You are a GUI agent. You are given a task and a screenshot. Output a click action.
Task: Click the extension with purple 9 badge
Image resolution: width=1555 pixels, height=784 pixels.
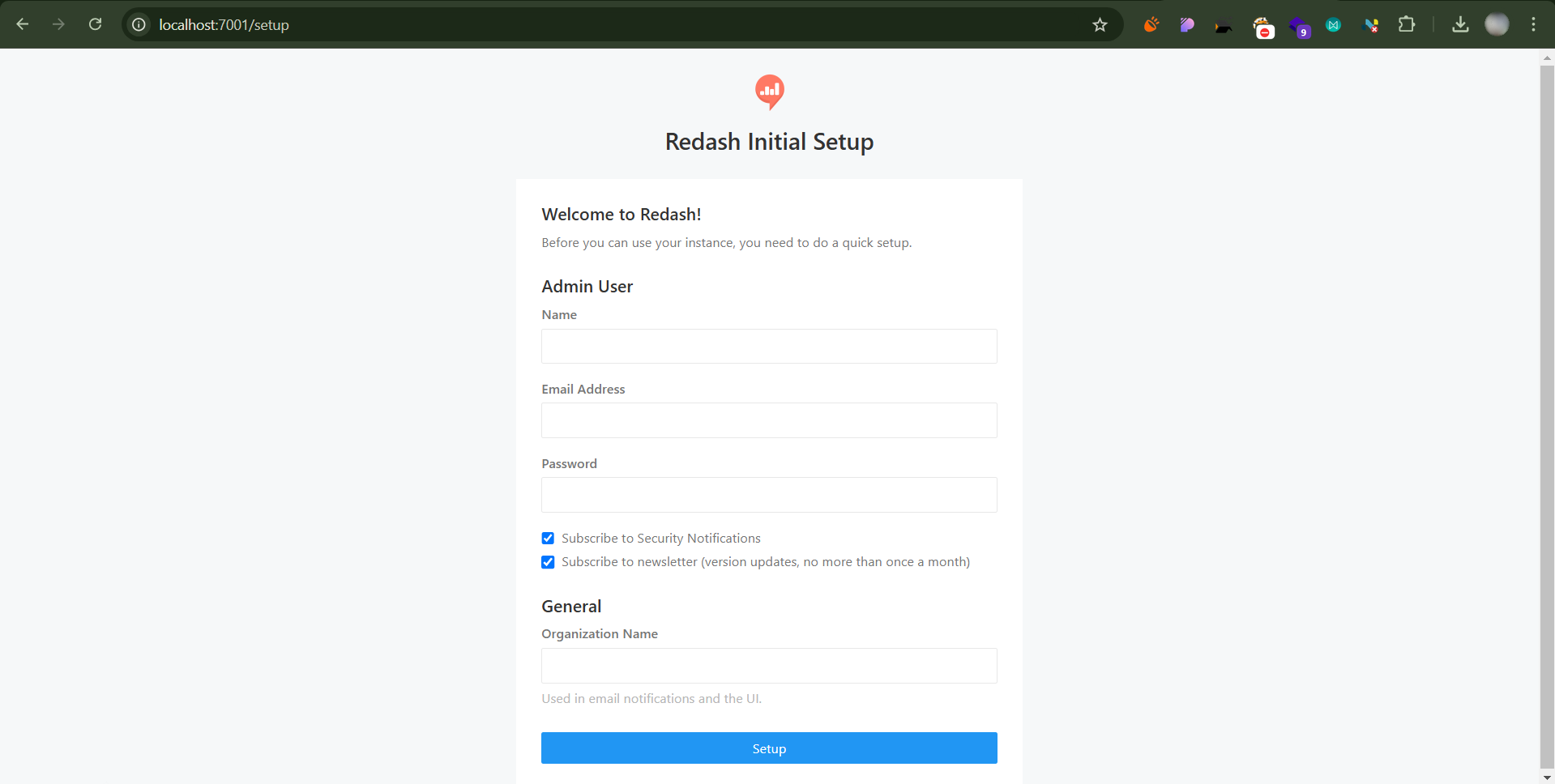pyautogui.click(x=1299, y=27)
